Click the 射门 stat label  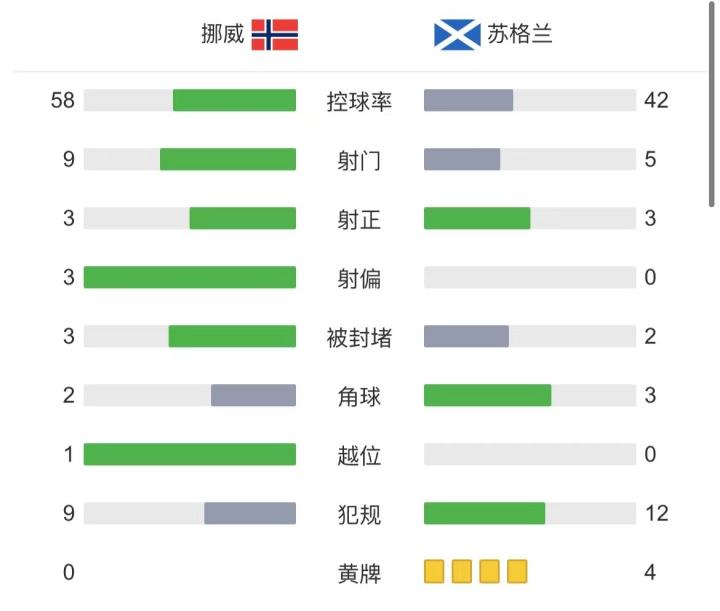[x=360, y=160]
